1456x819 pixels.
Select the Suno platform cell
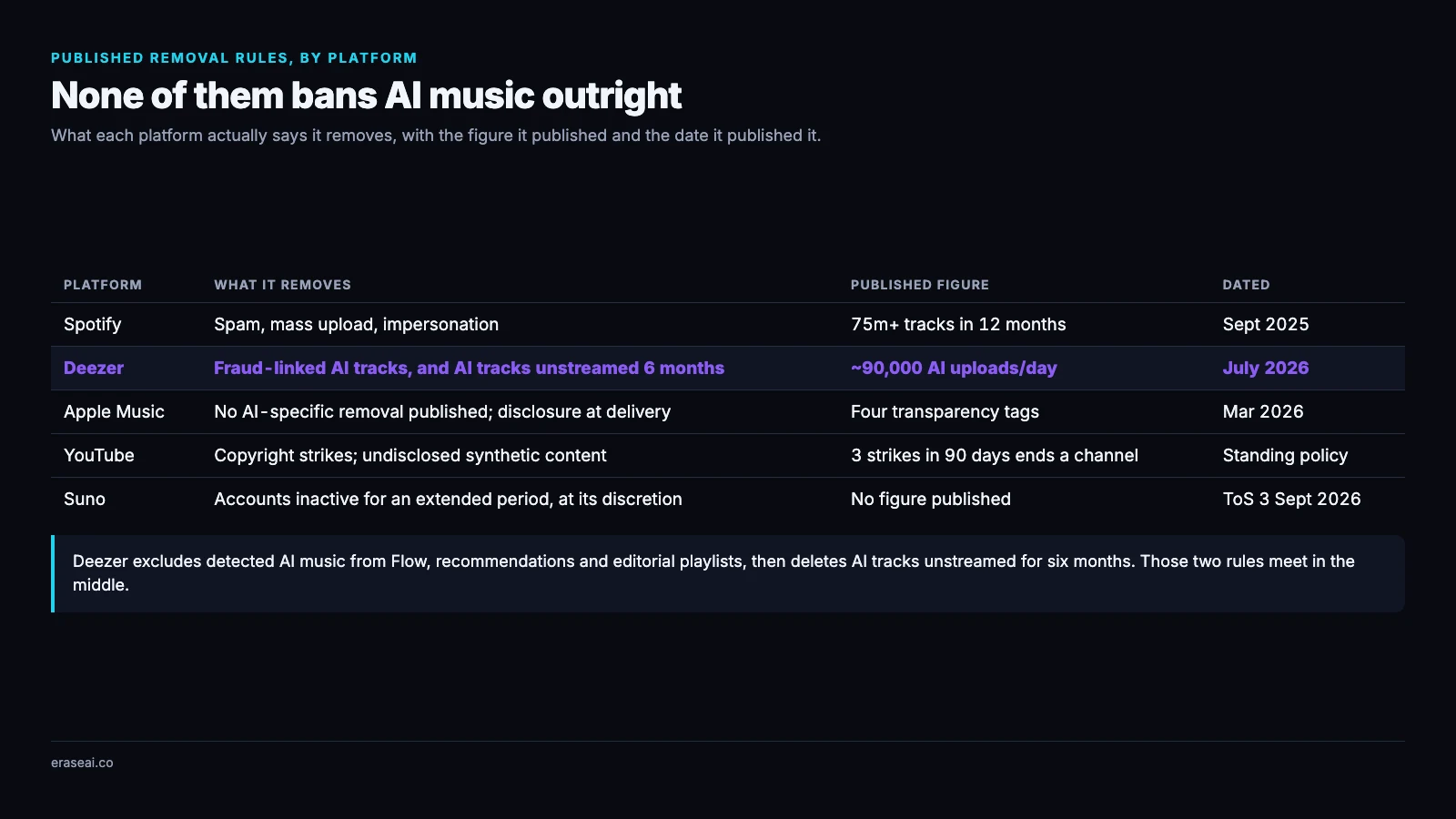pyautogui.click(x=85, y=499)
